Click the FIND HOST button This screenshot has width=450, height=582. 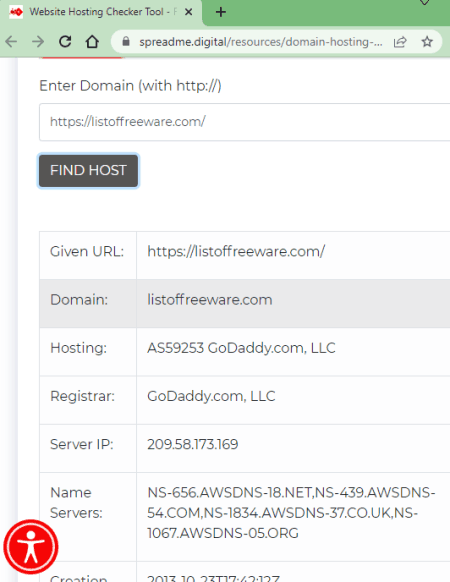coord(88,171)
